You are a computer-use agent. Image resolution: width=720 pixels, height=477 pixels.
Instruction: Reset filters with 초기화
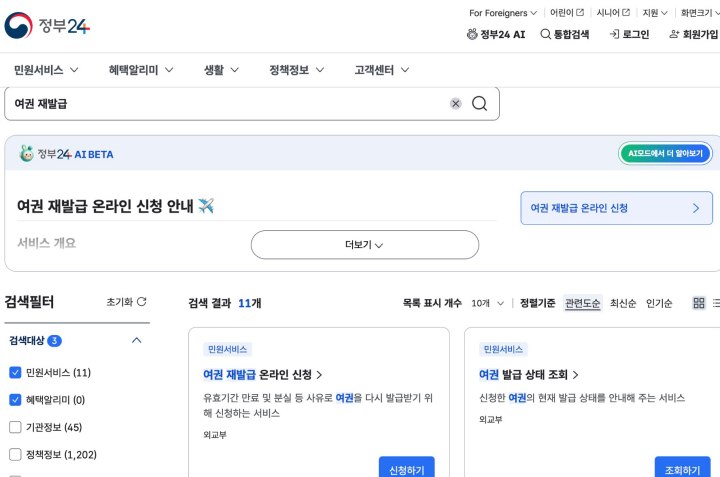(126, 302)
